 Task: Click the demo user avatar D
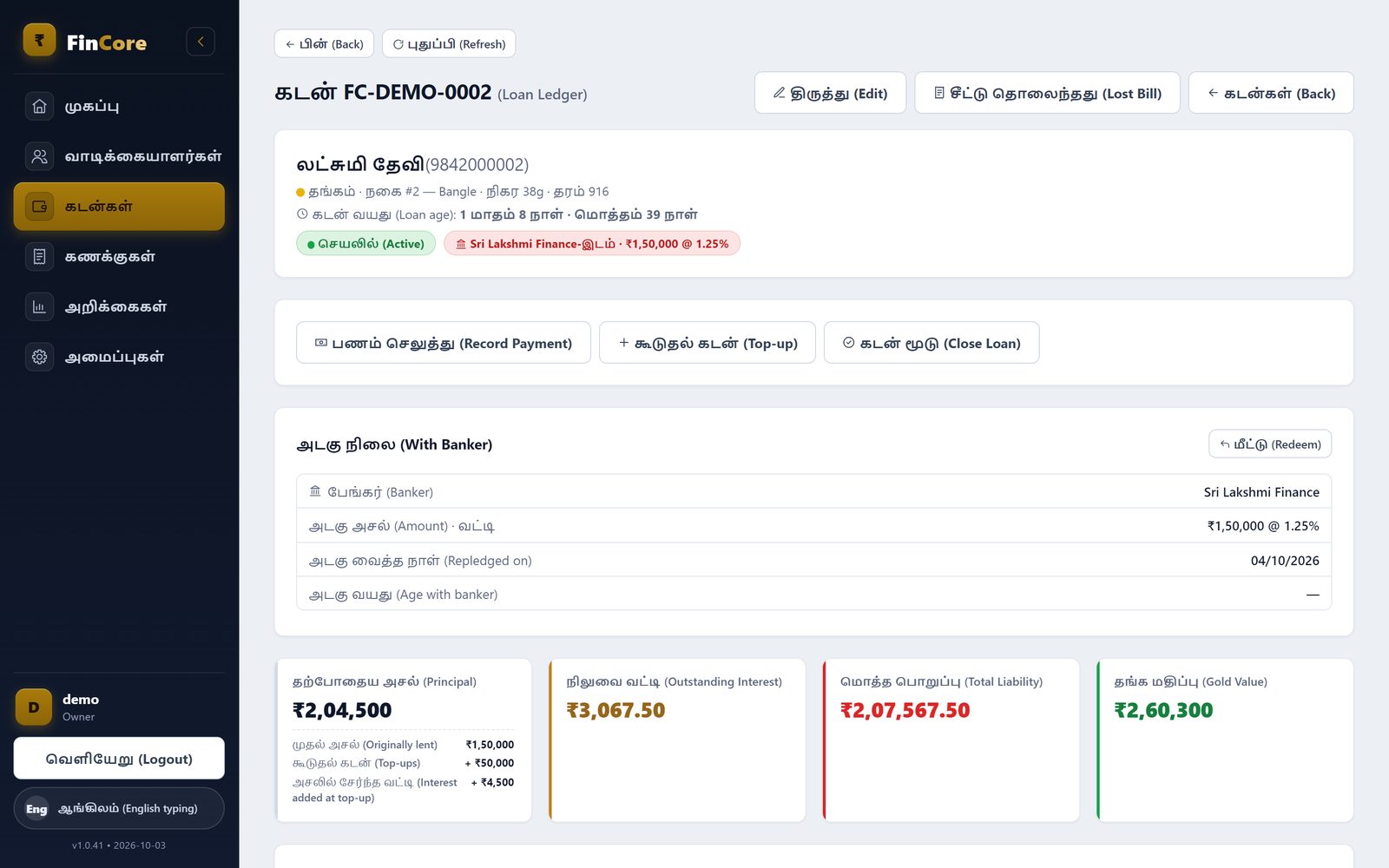click(34, 707)
